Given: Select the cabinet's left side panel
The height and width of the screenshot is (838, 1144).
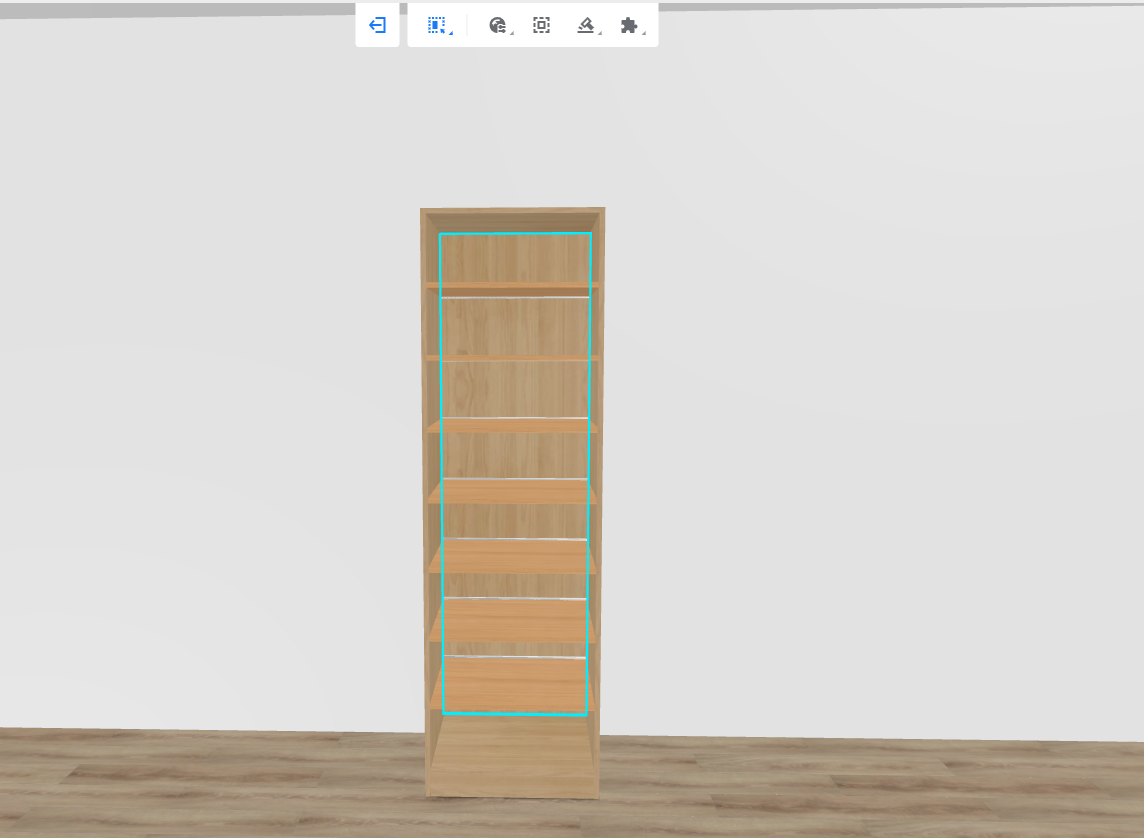Looking at the screenshot, I should pos(430,500).
